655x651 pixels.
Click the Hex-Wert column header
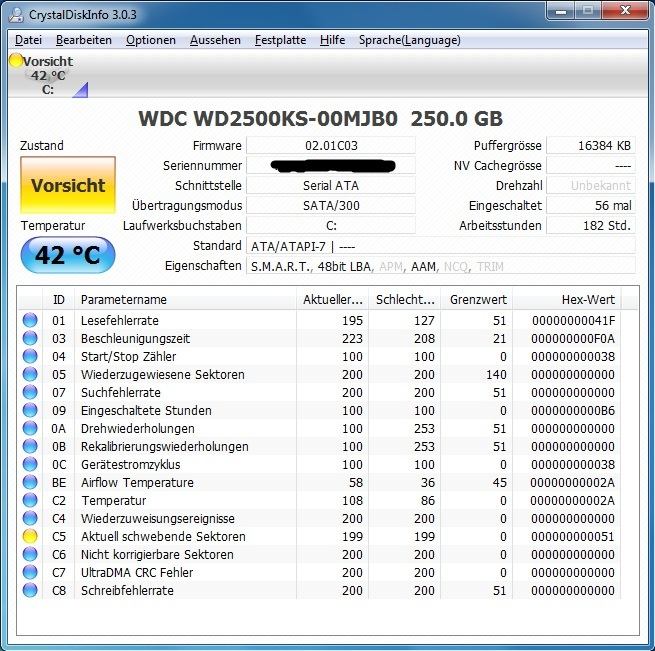click(566, 299)
